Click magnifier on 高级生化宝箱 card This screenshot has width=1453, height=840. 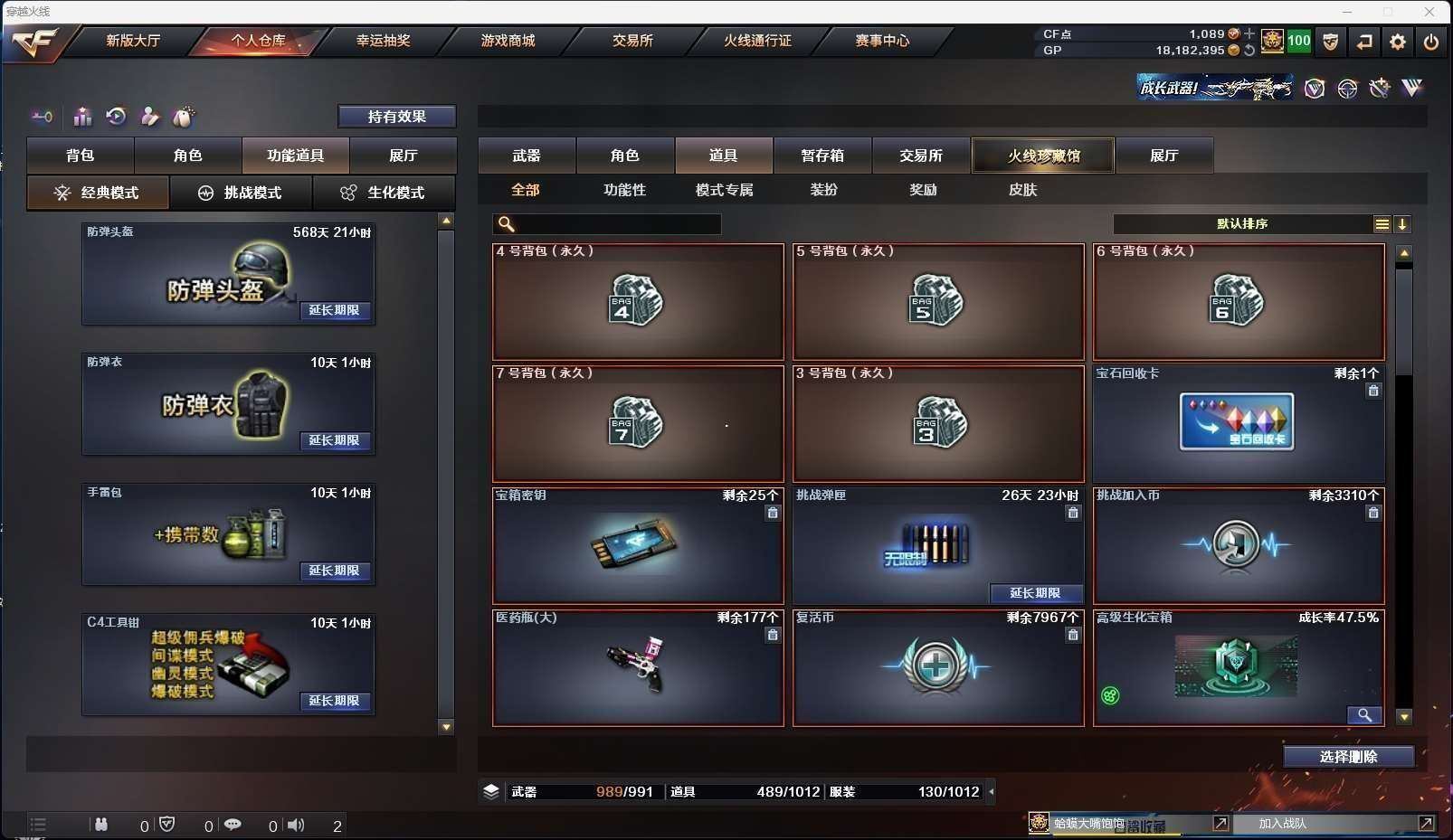pyautogui.click(x=1363, y=715)
